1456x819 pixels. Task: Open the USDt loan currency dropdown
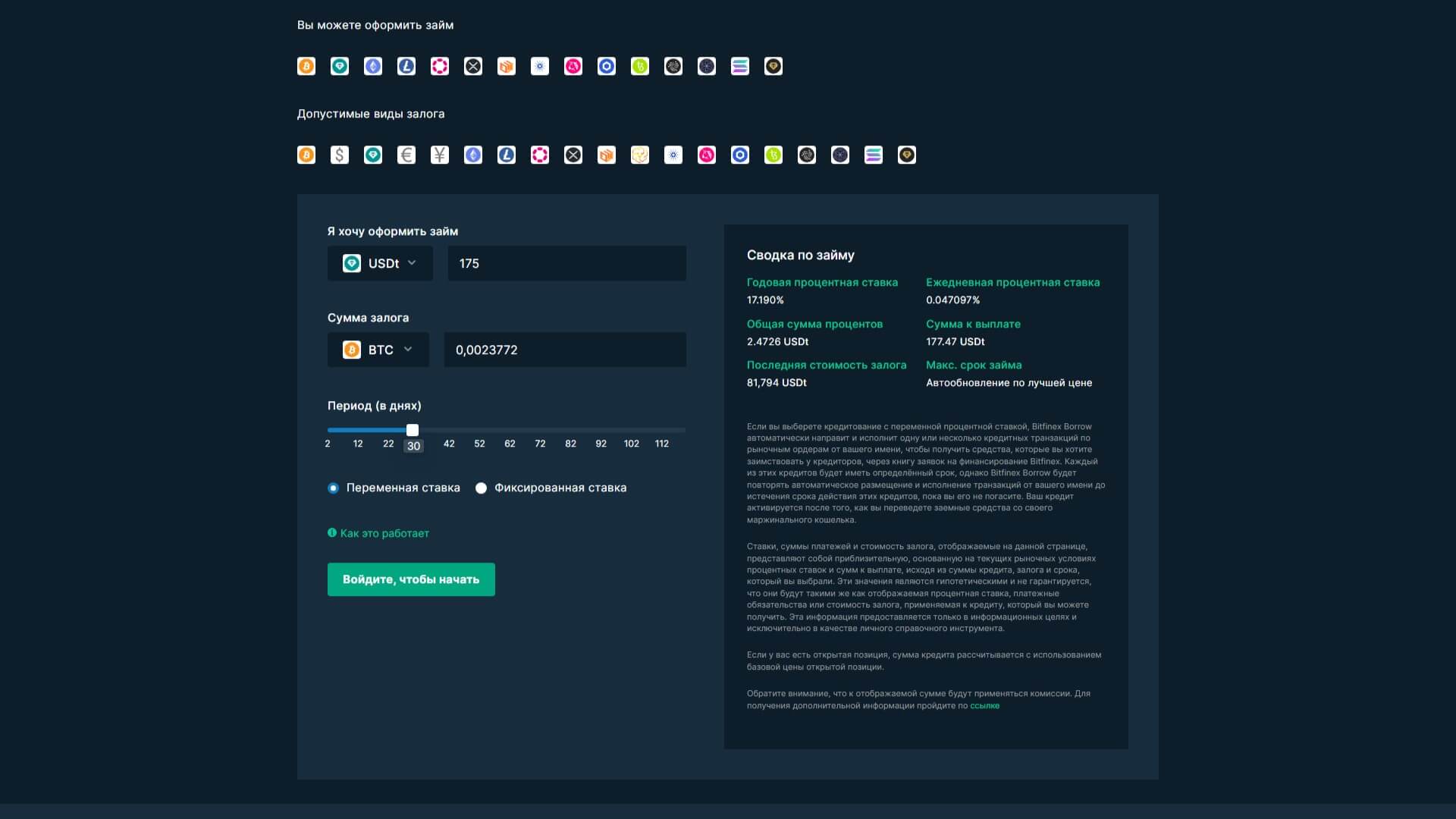click(380, 263)
